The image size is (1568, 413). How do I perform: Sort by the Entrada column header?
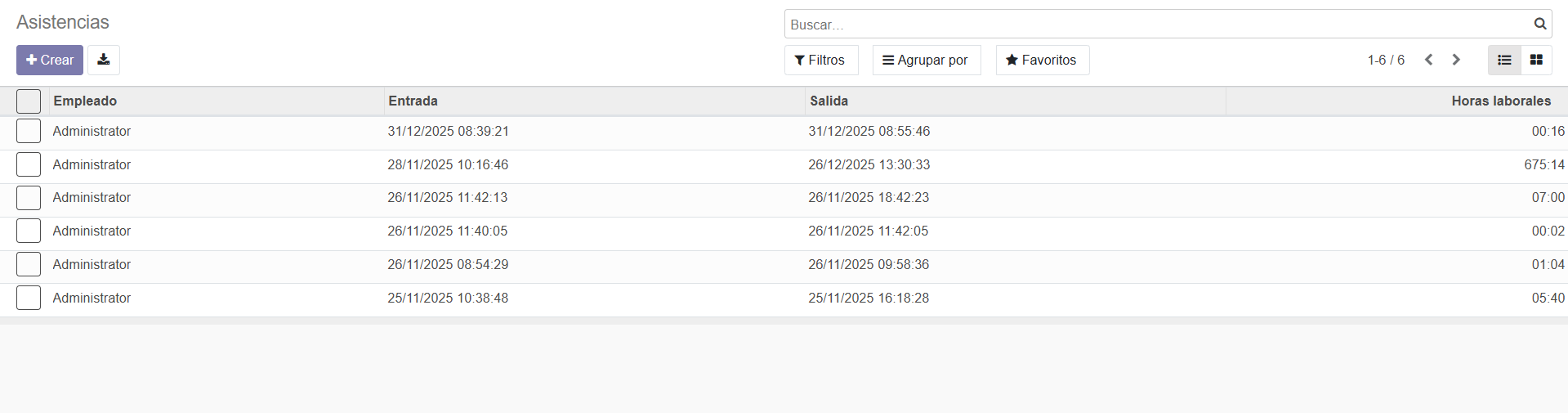tap(413, 101)
